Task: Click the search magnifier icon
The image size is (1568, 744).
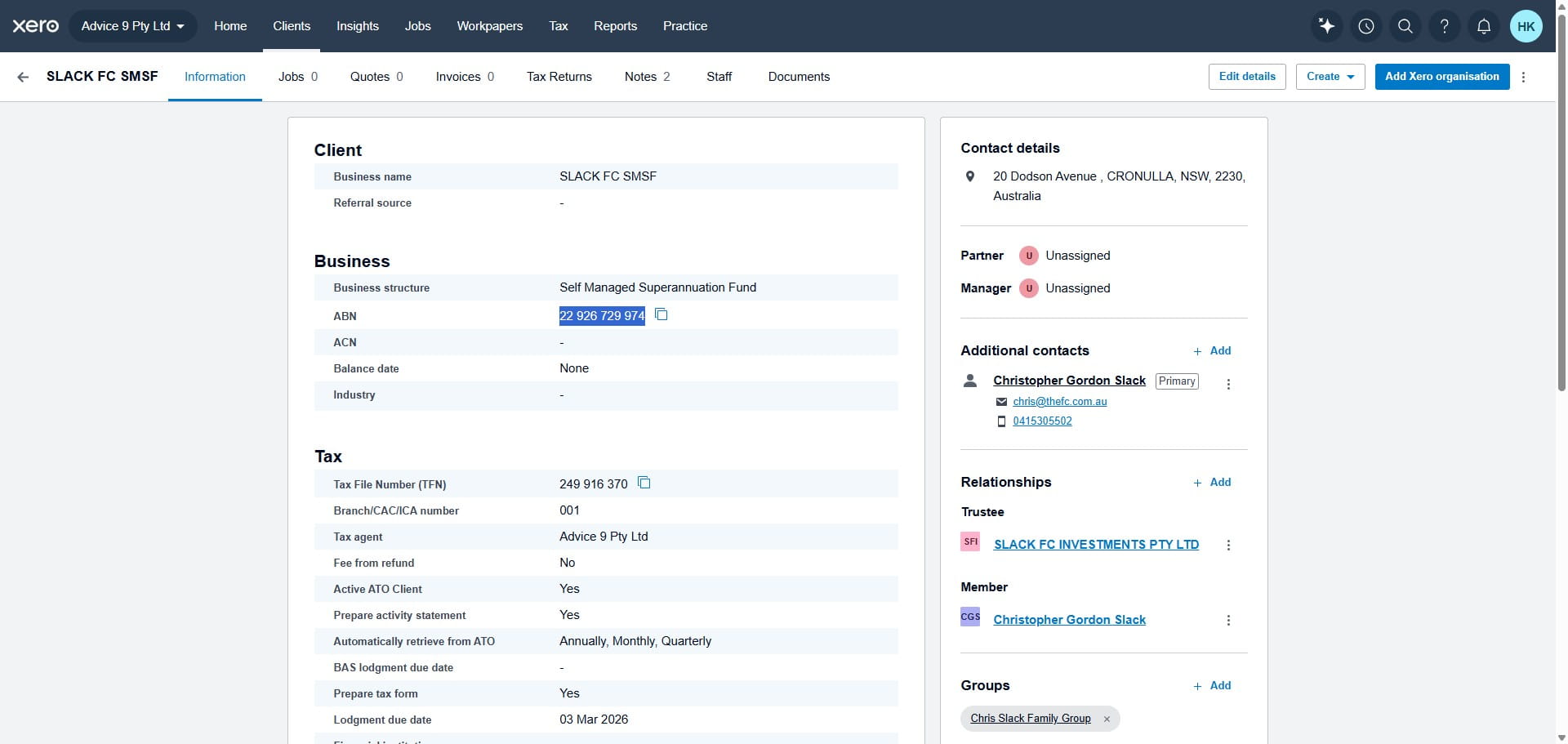Action: tap(1405, 26)
